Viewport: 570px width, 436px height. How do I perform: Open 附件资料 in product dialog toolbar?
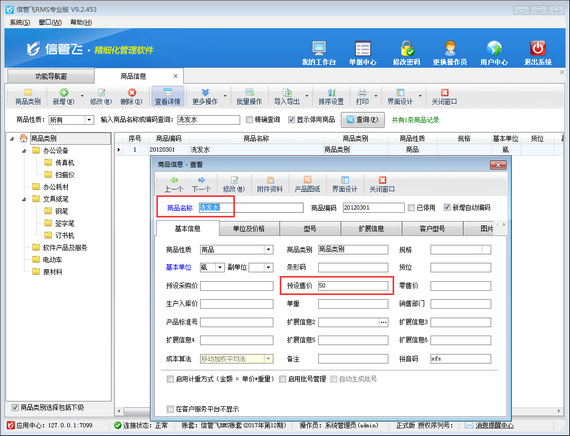click(270, 184)
